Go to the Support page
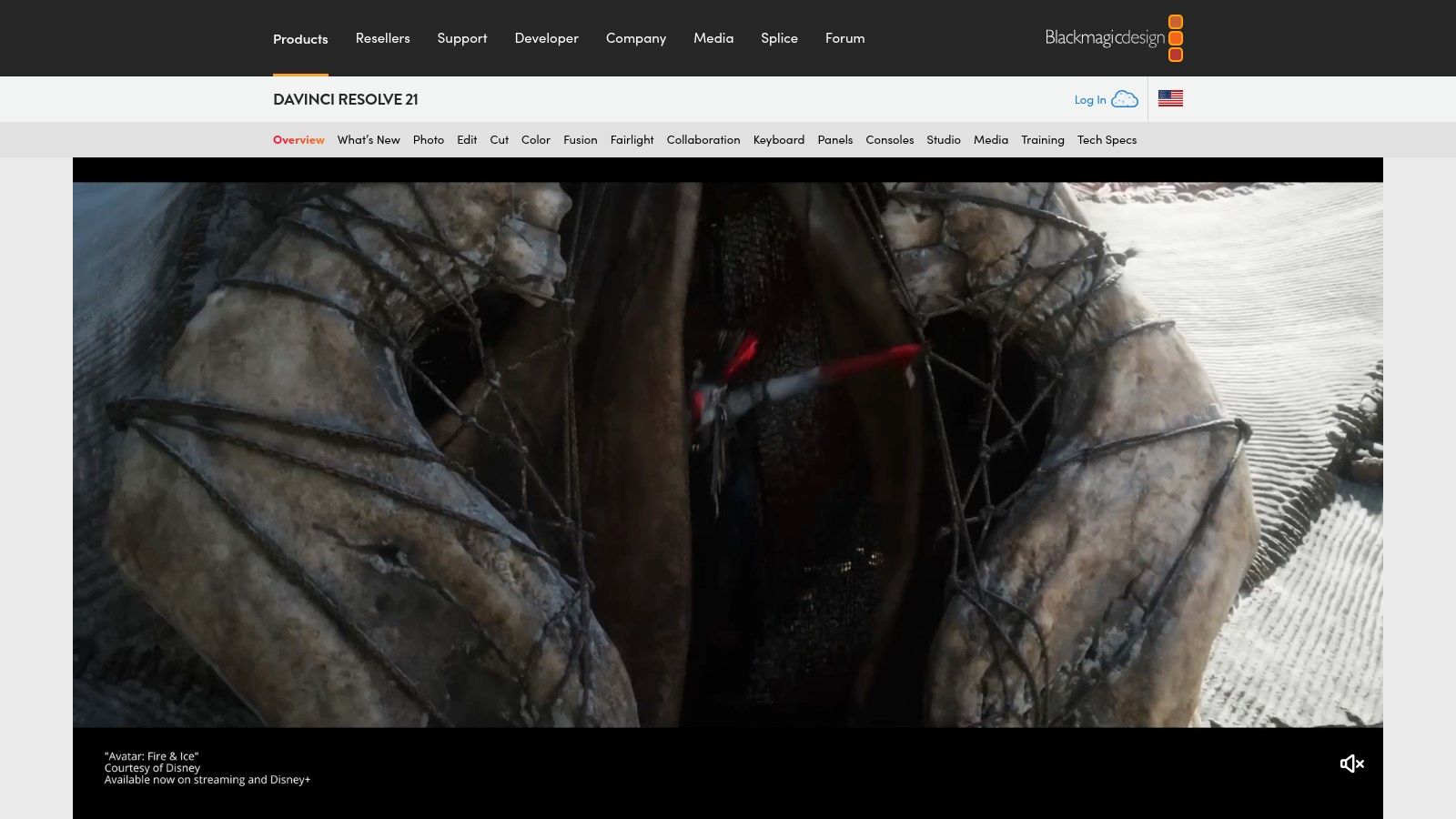The width and height of the screenshot is (1456, 819). [x=462, y=38]
